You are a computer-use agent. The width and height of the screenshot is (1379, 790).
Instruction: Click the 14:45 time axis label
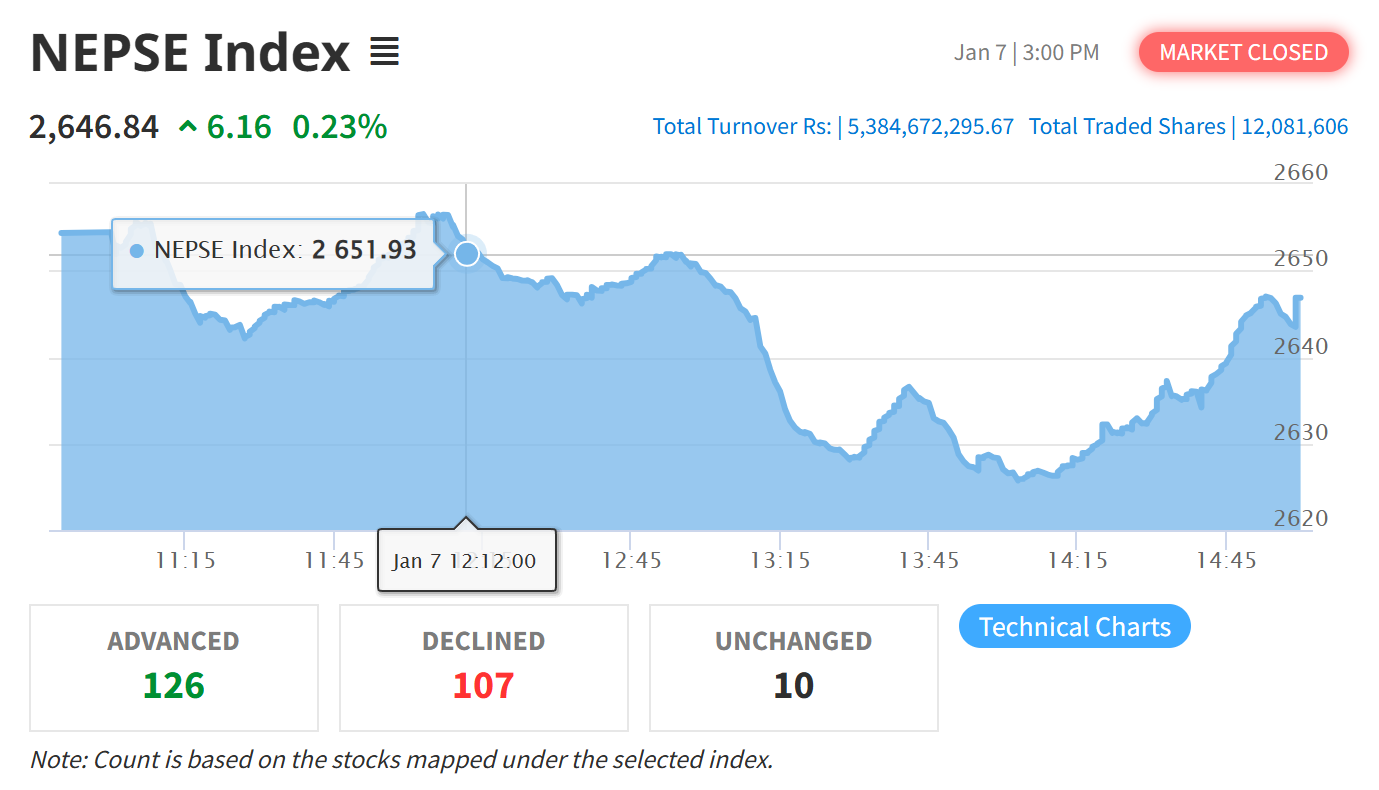pos(1226,560)
